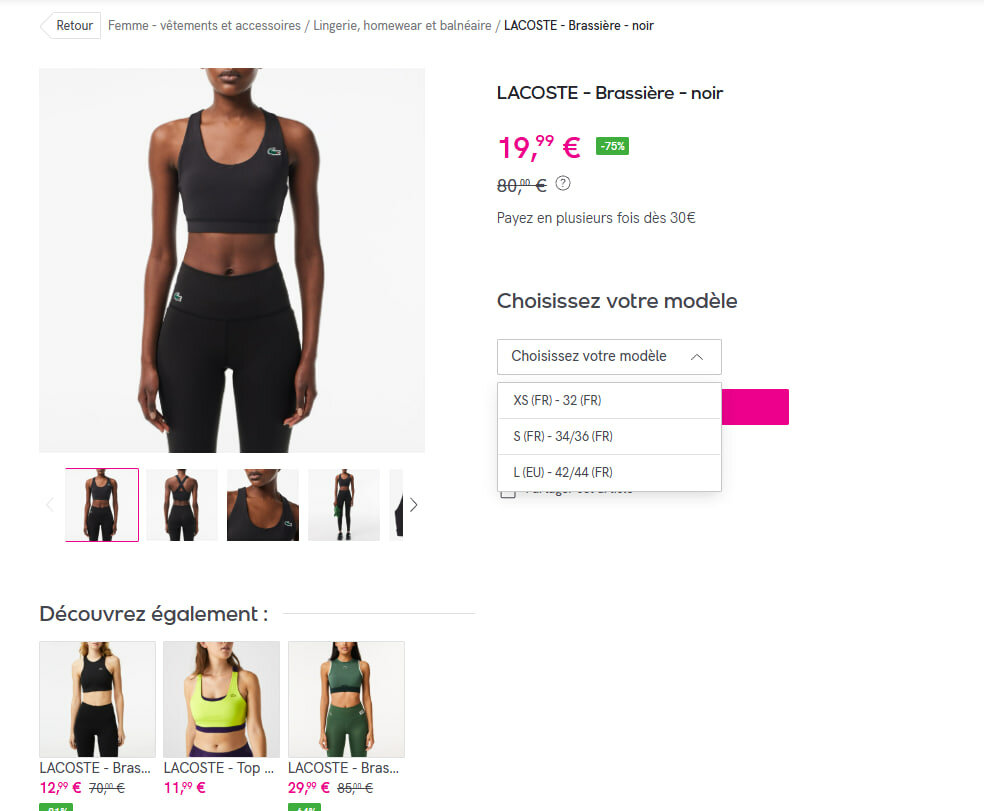The image size is (984, 811).
Task: View the close-up logo thumbnail
Action: [263, 505]
